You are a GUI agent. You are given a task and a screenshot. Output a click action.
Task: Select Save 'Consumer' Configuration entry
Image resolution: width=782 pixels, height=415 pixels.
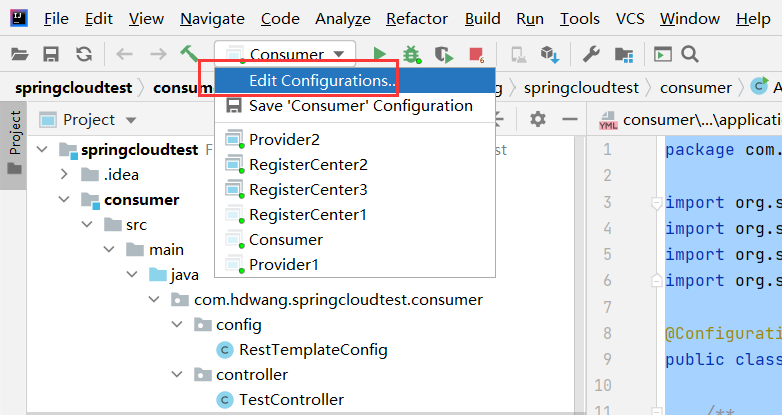click(360, 105)
